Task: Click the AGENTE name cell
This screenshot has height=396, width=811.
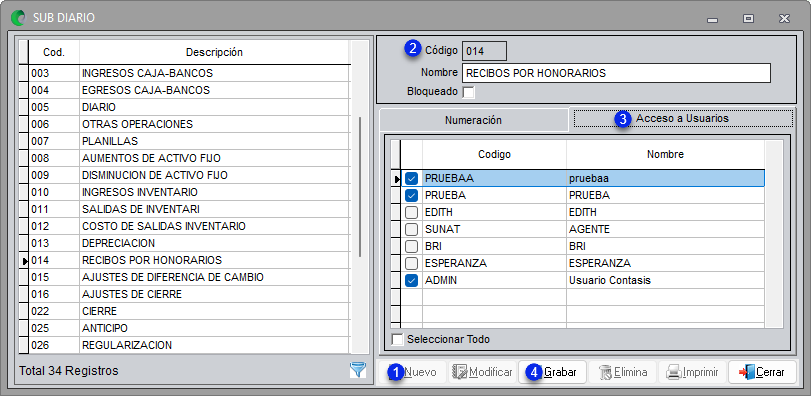Action: [x=666, y=229]
